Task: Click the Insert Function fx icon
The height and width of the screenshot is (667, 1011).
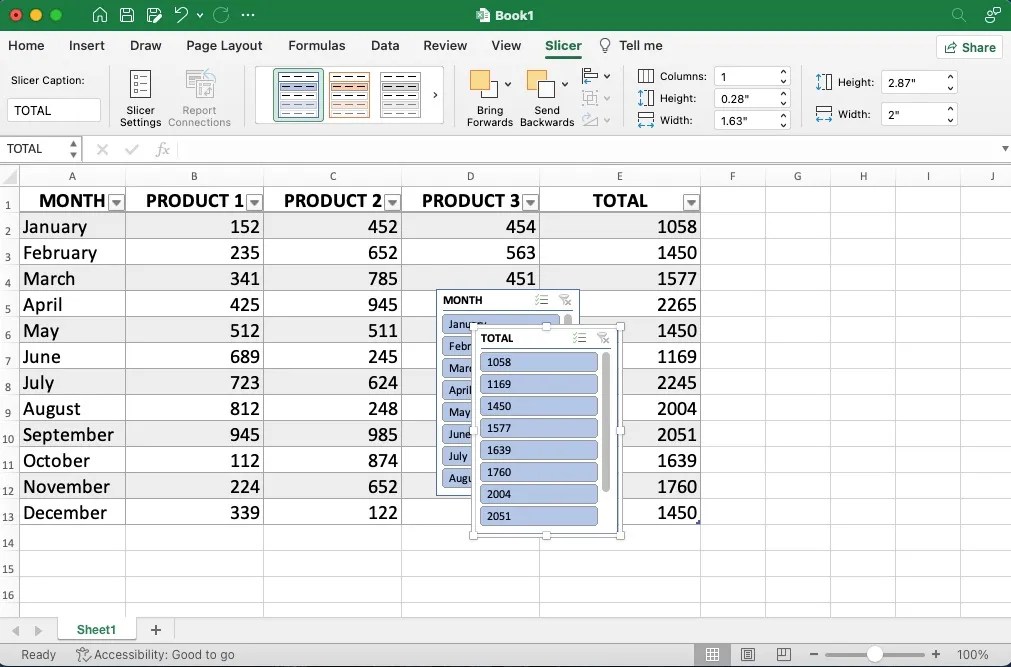Action: [x=163, y=148]
